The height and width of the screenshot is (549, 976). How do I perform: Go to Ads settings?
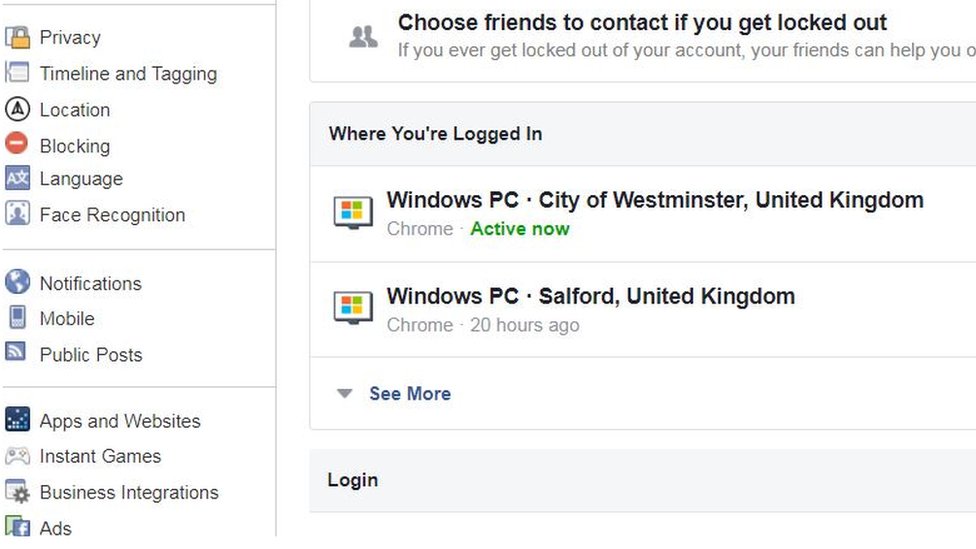point(55,527)
